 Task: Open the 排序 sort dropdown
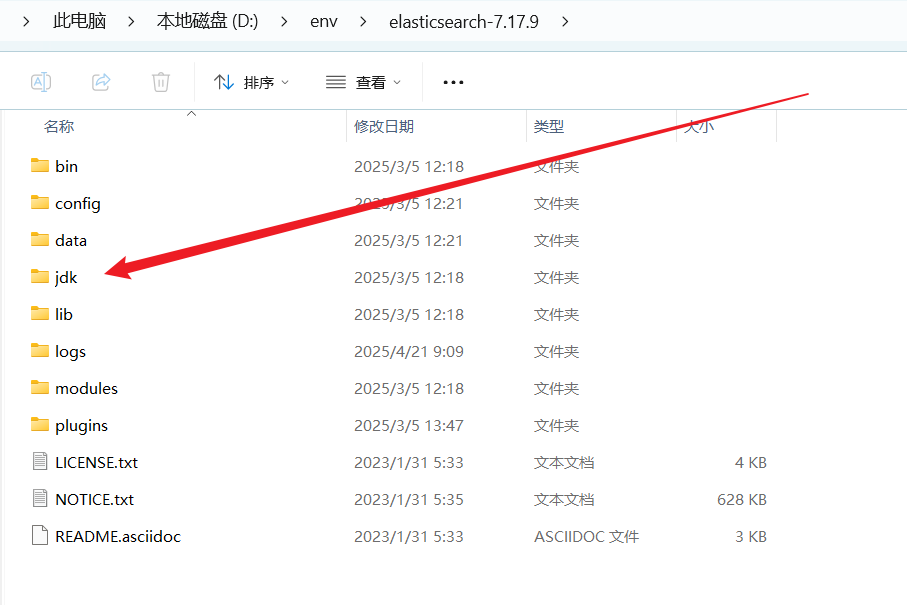click(251, 83)
